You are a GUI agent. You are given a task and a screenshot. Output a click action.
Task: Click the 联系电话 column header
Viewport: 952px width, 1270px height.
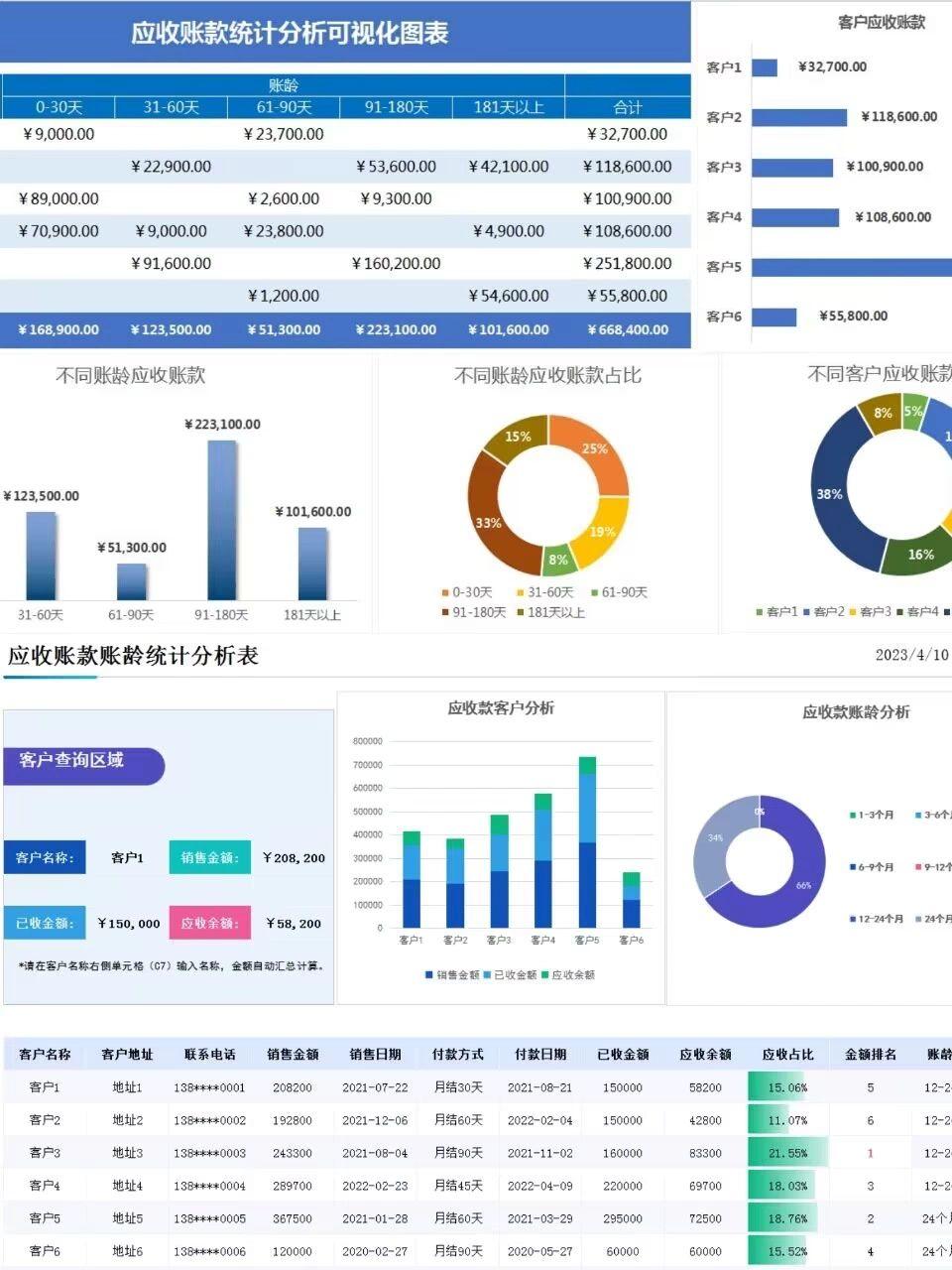(209, 1054)
